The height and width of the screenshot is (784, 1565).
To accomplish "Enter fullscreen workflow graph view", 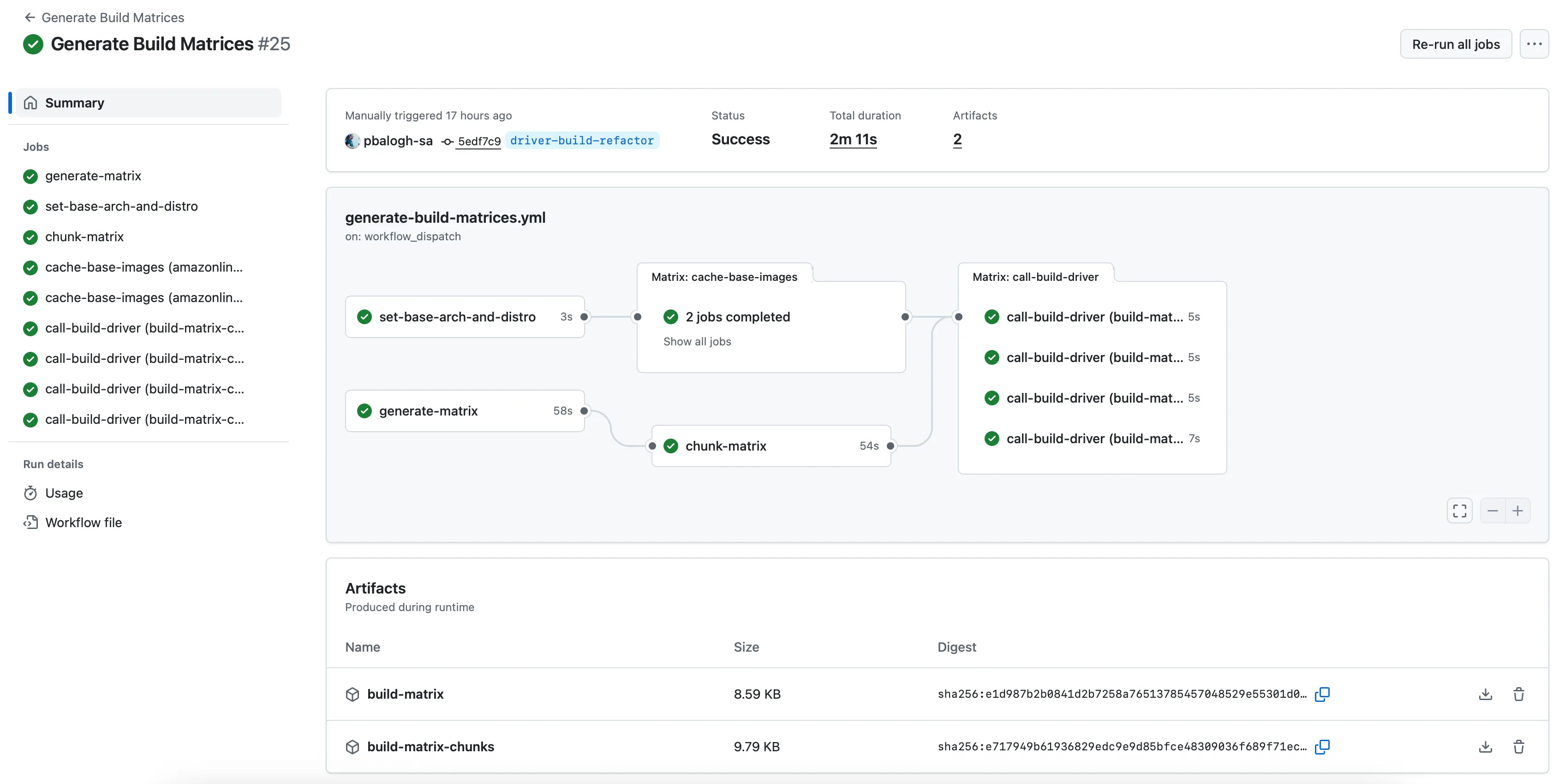I will point(1459,511).
